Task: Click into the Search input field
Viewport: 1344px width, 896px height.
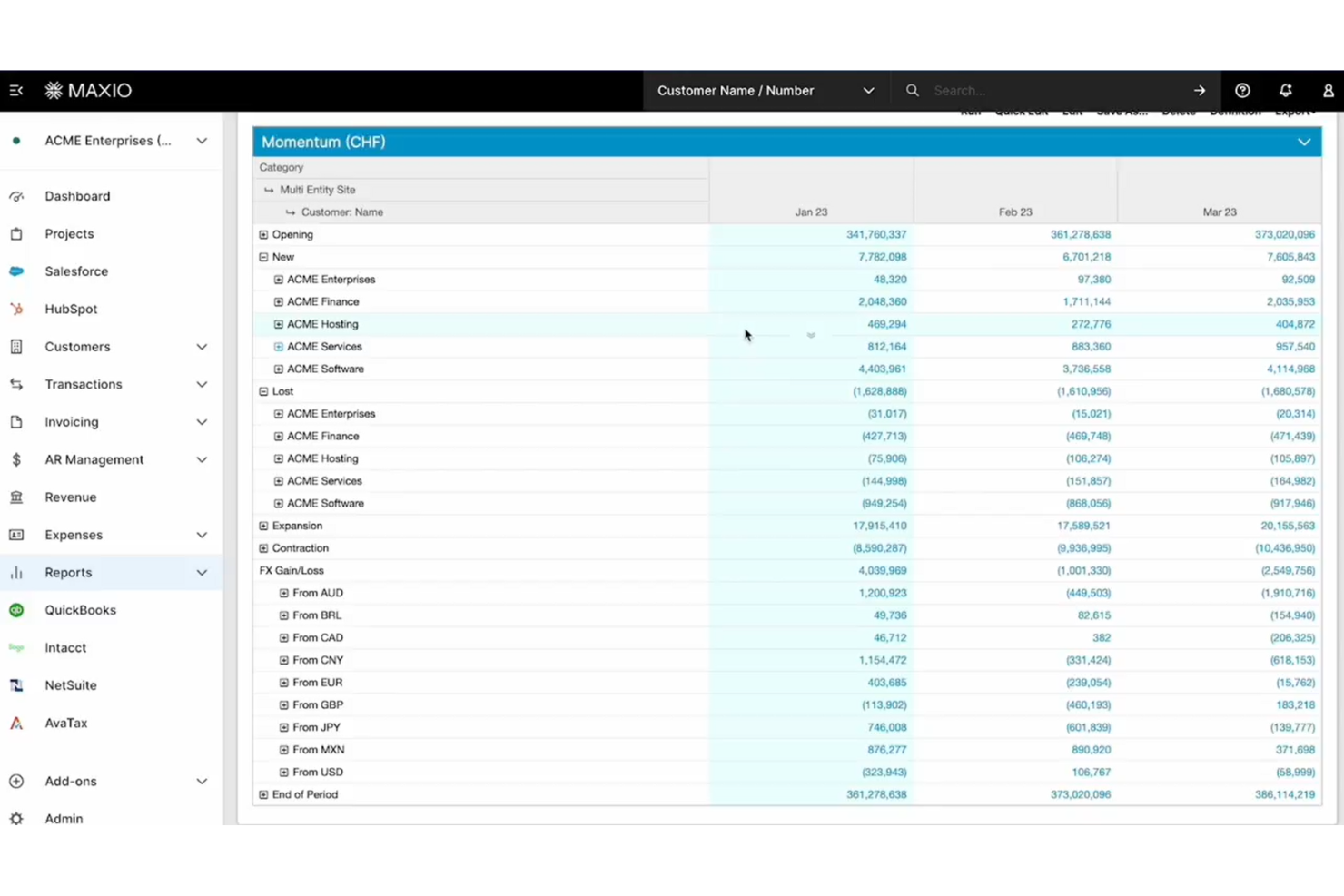Action: point(1053,91)
